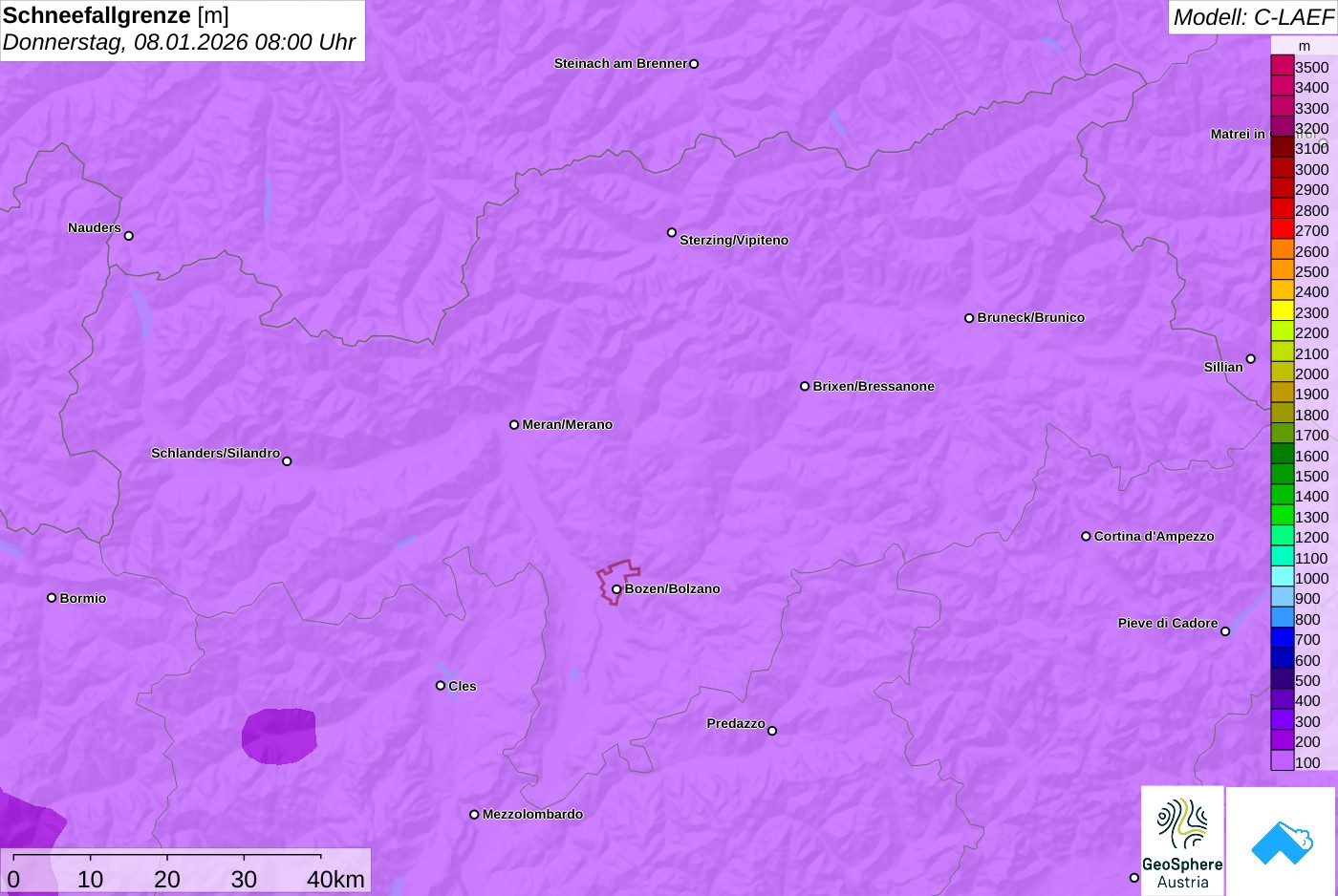Click the Schlanders/Silandro label text
Screen dimensions: 1338x896
pyautogui.click(x=215, y=453)
